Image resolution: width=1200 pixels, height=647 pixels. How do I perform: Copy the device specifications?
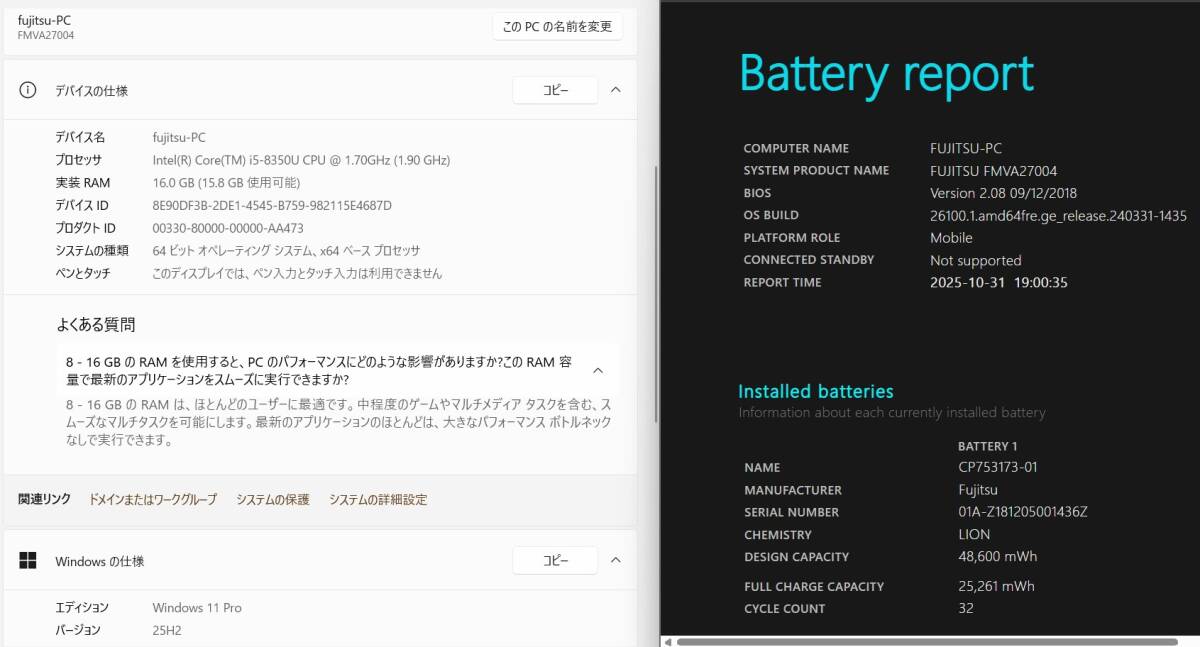click(555, 90)
